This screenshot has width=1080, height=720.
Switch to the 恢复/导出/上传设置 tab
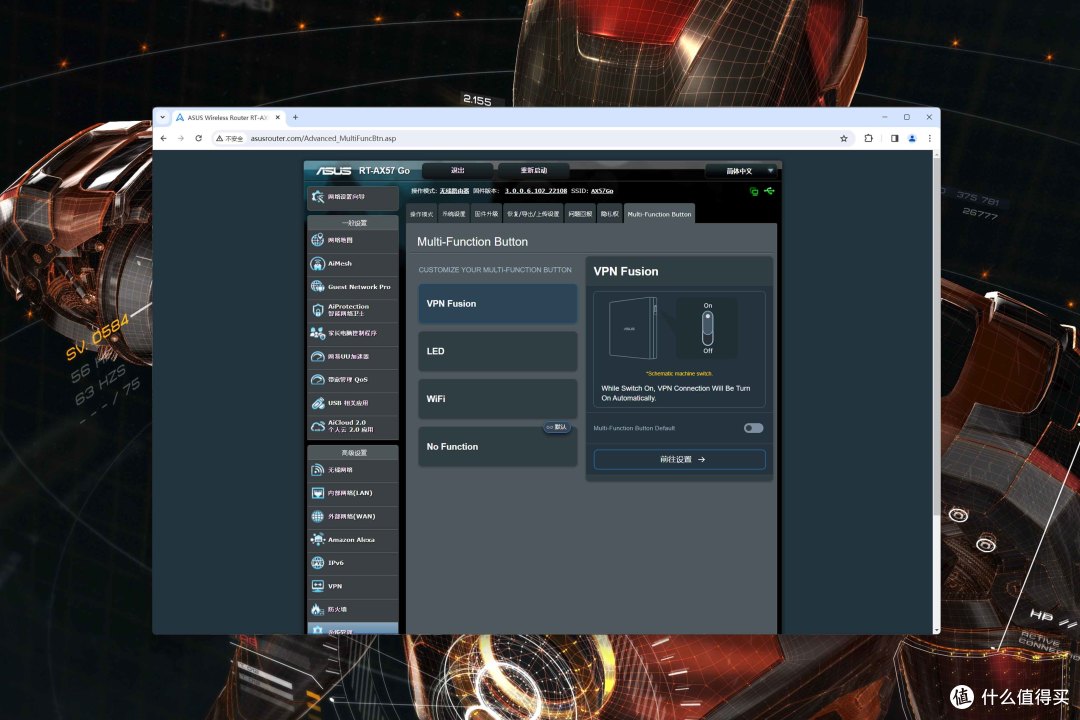click(x=534, y=214)
